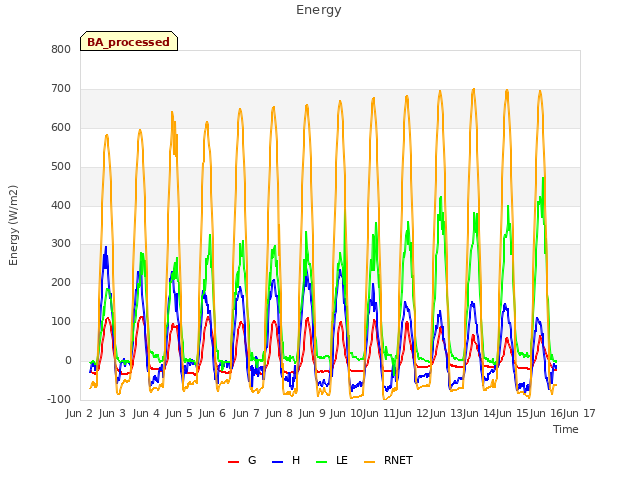Click the Jun 12 x-axis tick label
This screenshot has height=480, width=640.
click(411, 413)
